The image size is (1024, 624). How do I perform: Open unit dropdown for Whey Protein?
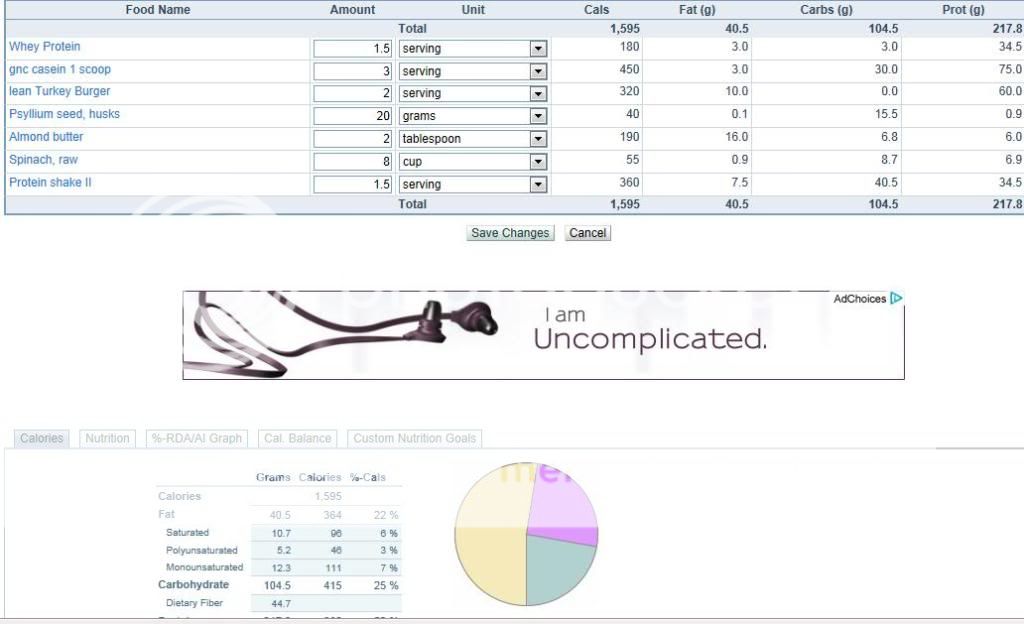point(539,48)
